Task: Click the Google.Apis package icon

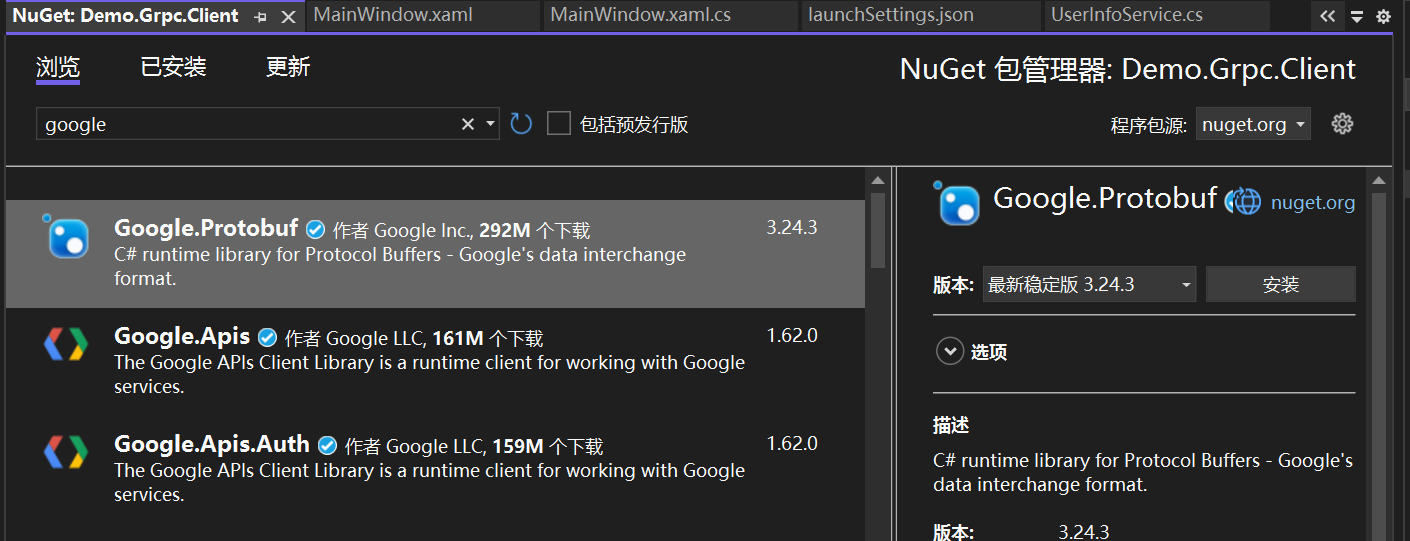Action: 66,344
